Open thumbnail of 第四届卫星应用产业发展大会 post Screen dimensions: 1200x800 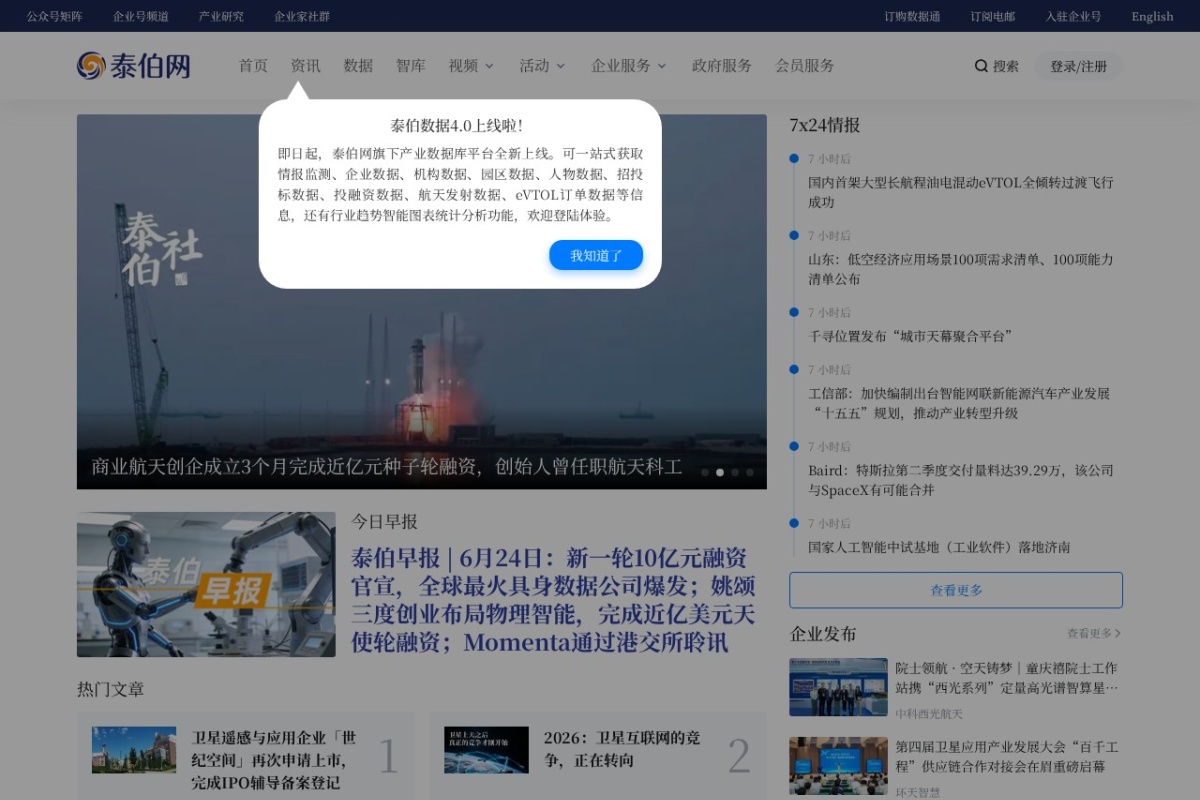(x=838, y=766)
